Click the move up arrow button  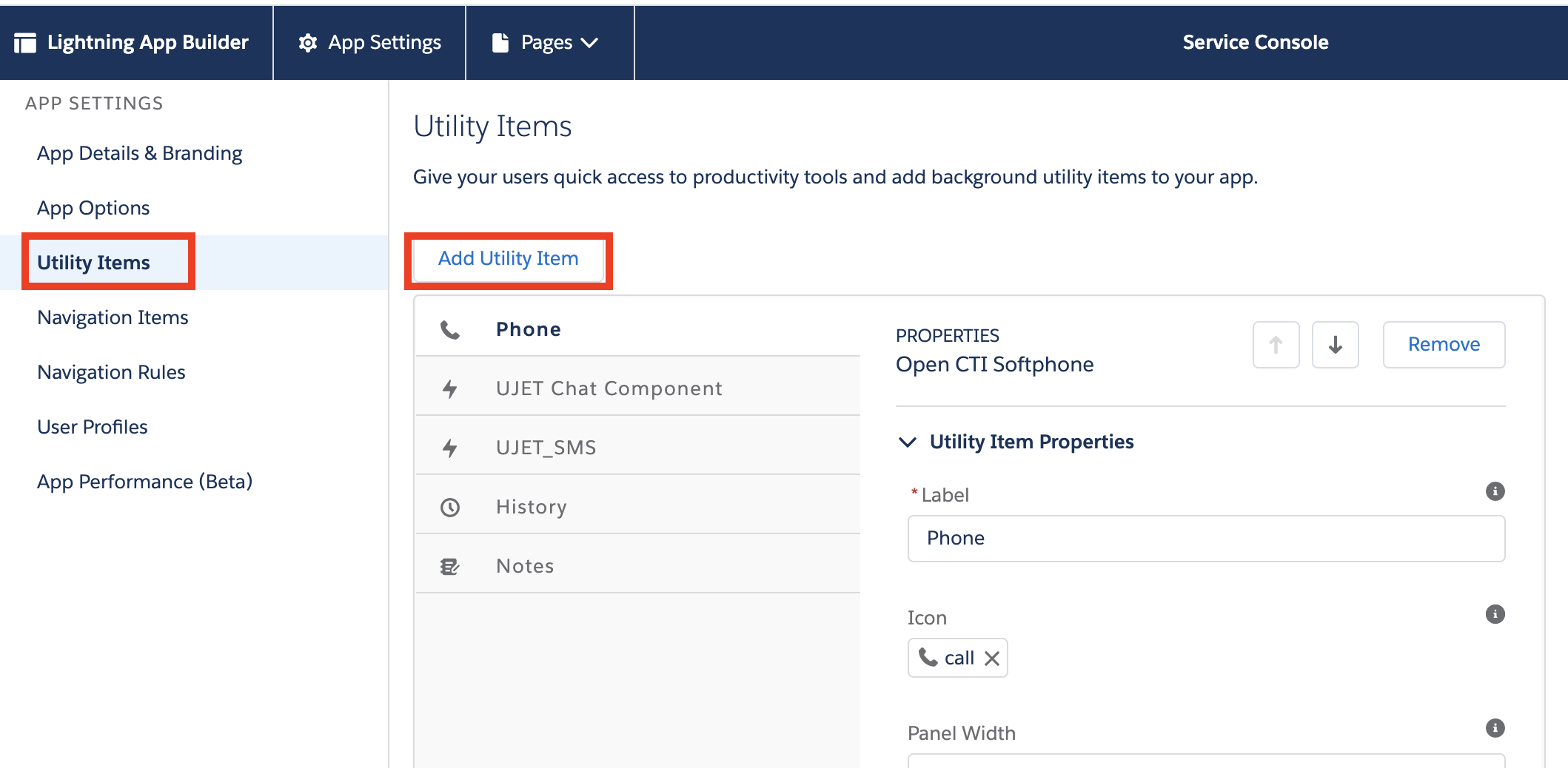click(x=1276, y=345)
